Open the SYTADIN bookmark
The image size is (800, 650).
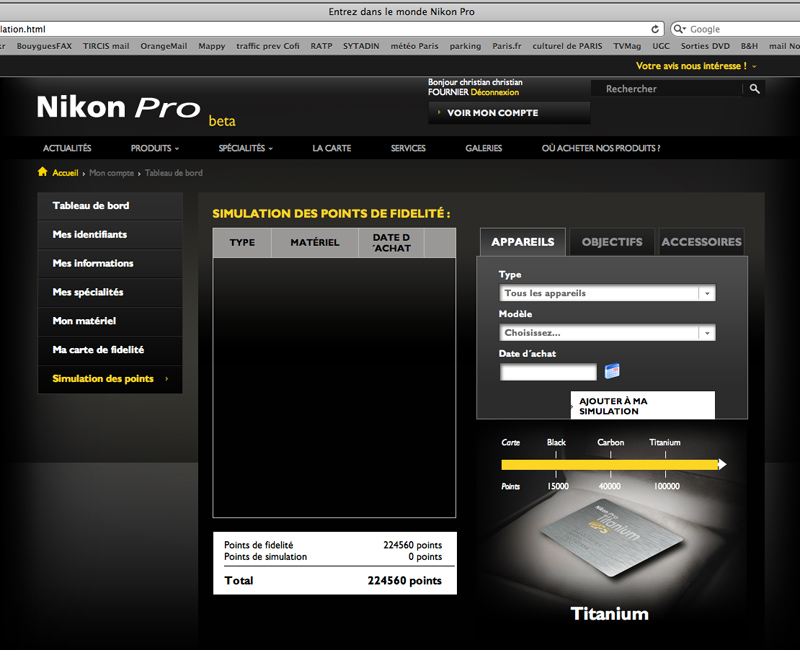click(x=361, y=46)
